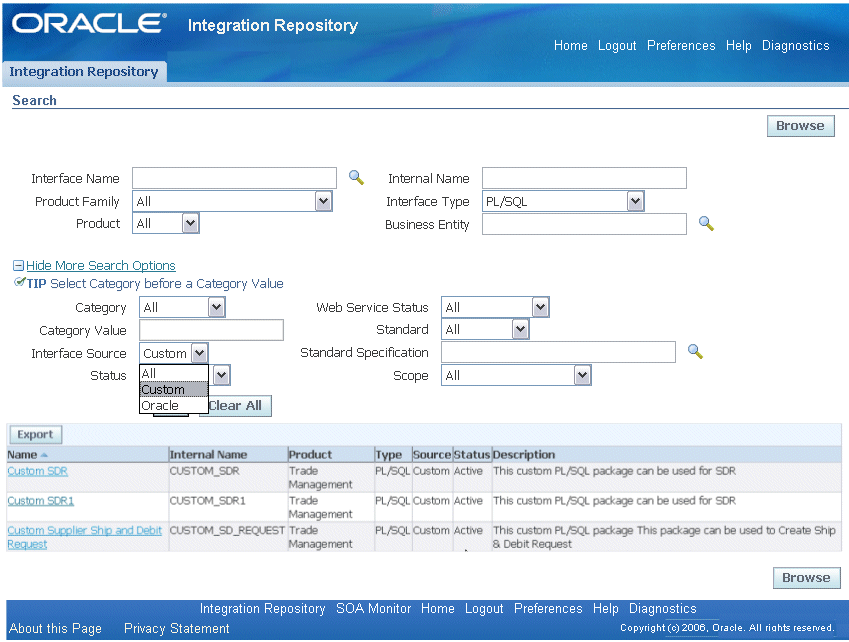Collapse the minus icon beside Hide More Search Options
The image size is (849, 642).
pyautogui.click(x=18, y=265)
